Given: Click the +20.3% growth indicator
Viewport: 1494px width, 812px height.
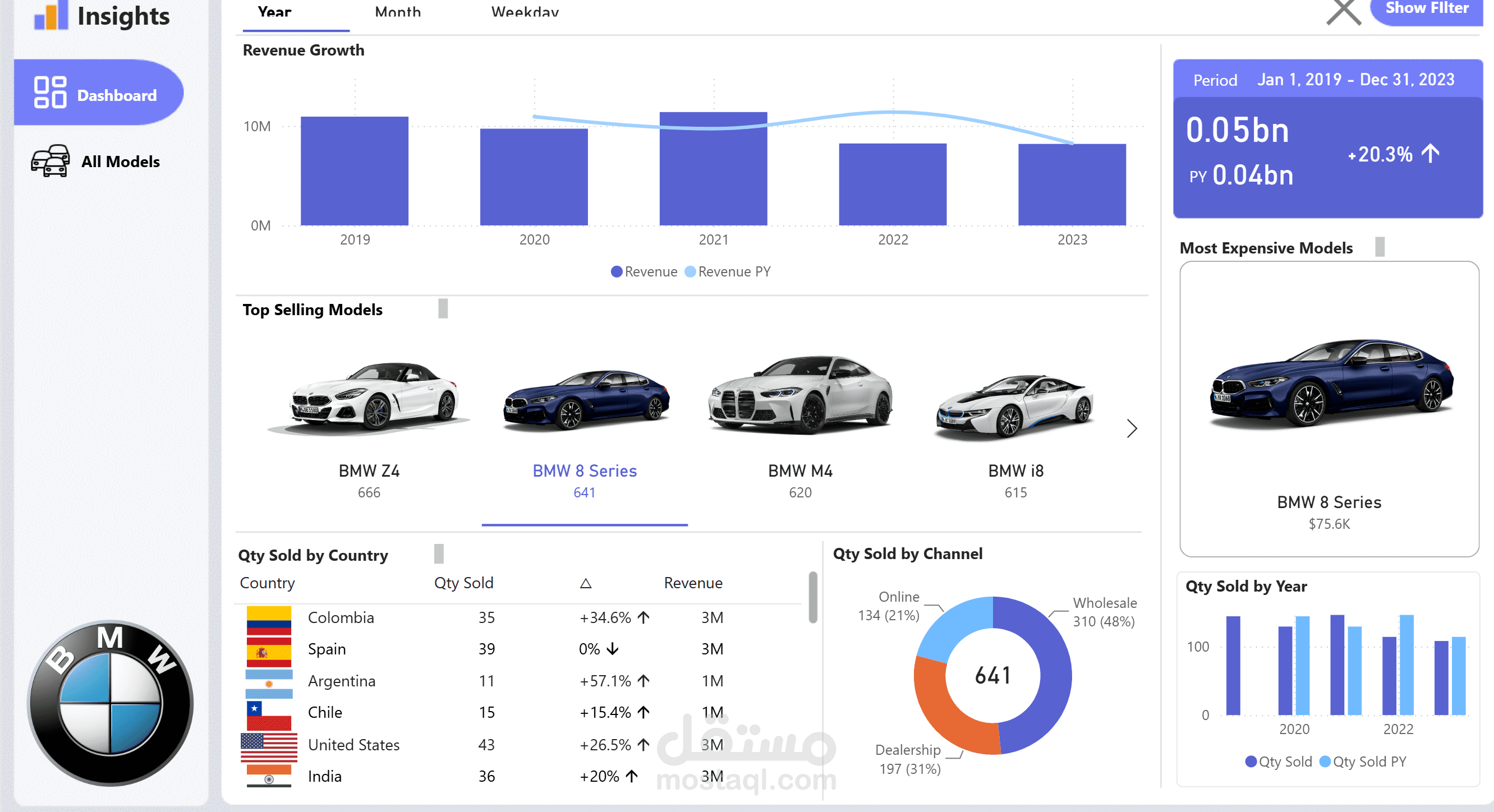Looking at the screenshot, I should tap(1394, 154).
